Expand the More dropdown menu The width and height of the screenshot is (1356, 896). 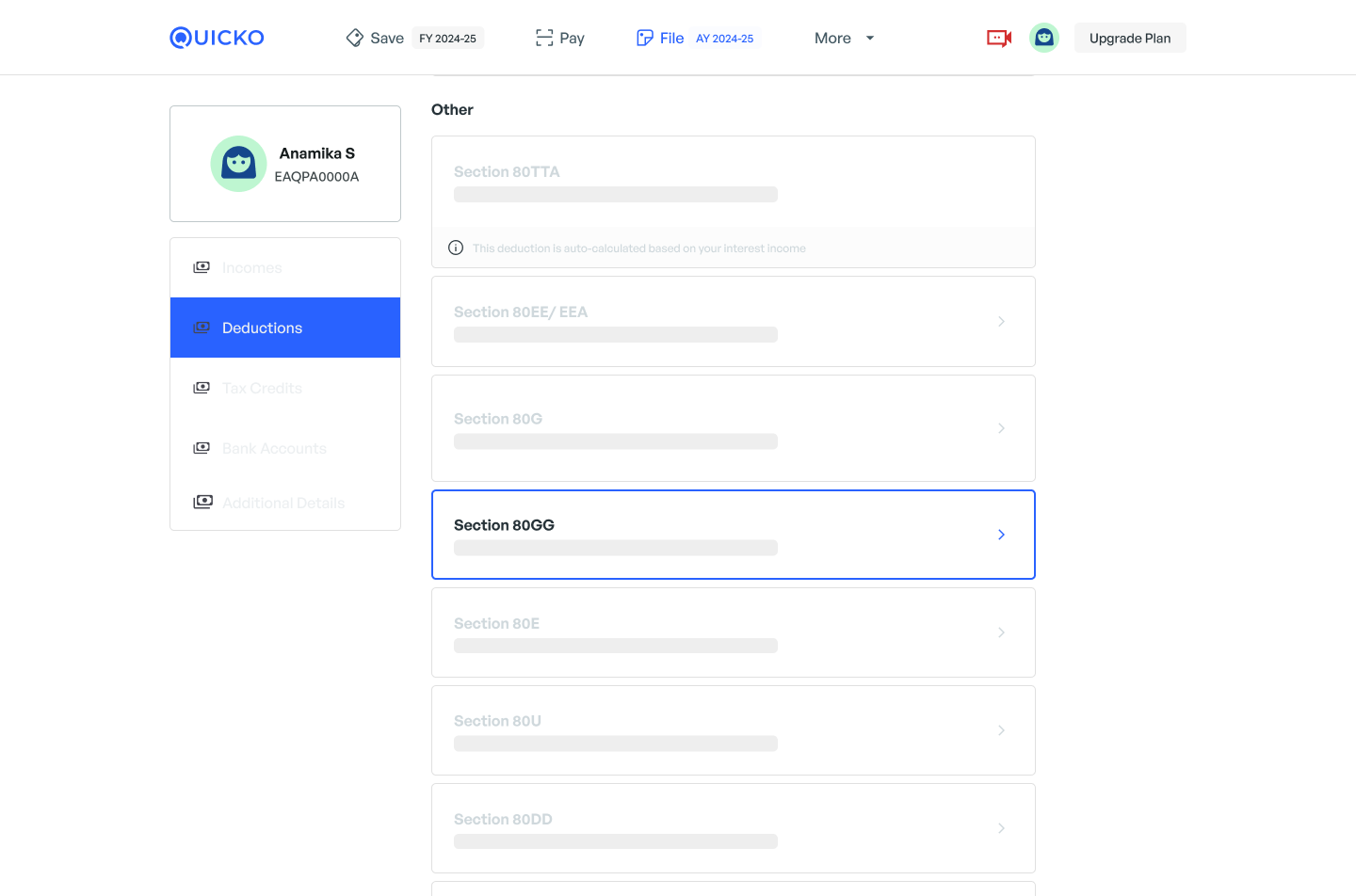click(x=844, y=38)
